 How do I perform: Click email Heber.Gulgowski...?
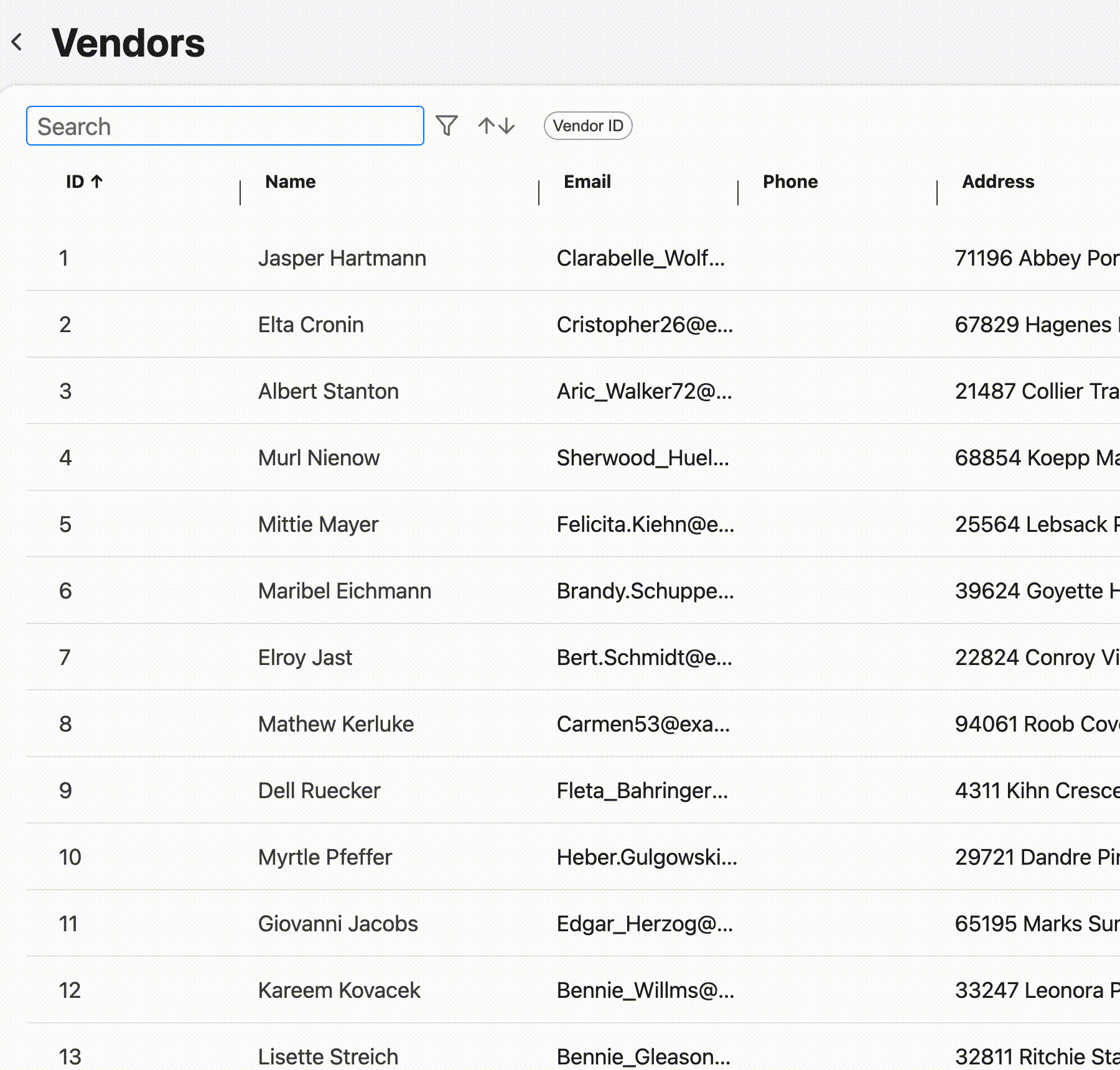click(647, 857)
